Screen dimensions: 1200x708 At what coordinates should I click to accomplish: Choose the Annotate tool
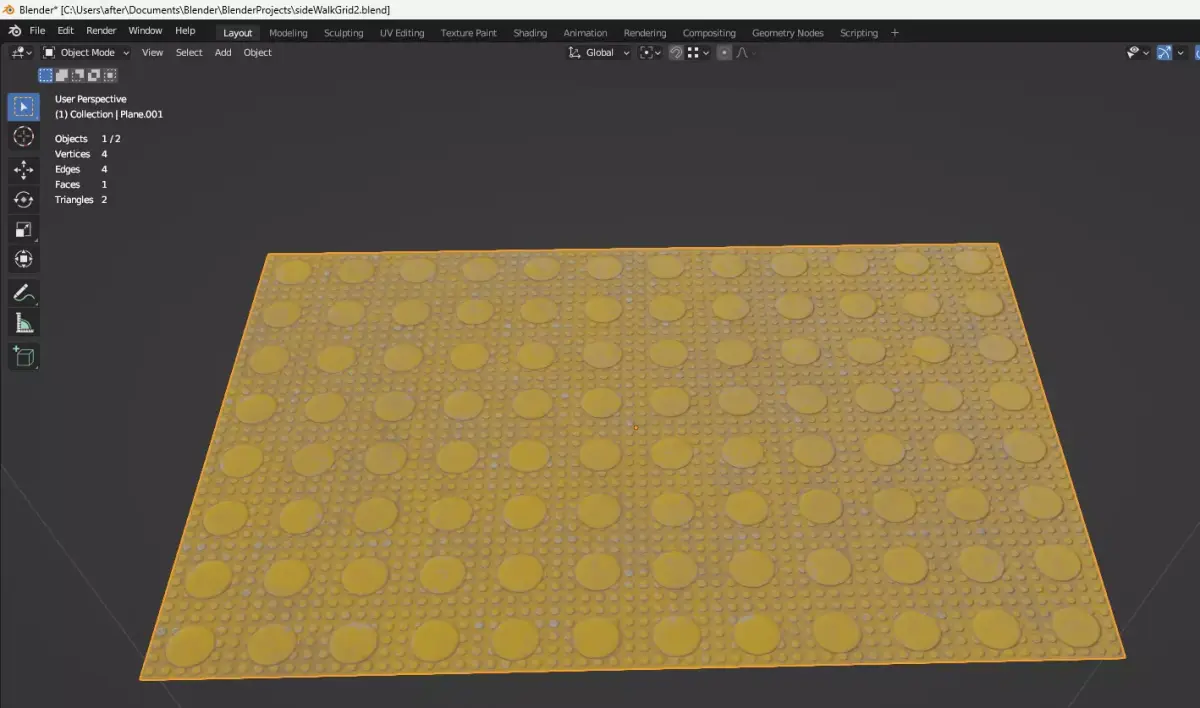tap(24, 293)
